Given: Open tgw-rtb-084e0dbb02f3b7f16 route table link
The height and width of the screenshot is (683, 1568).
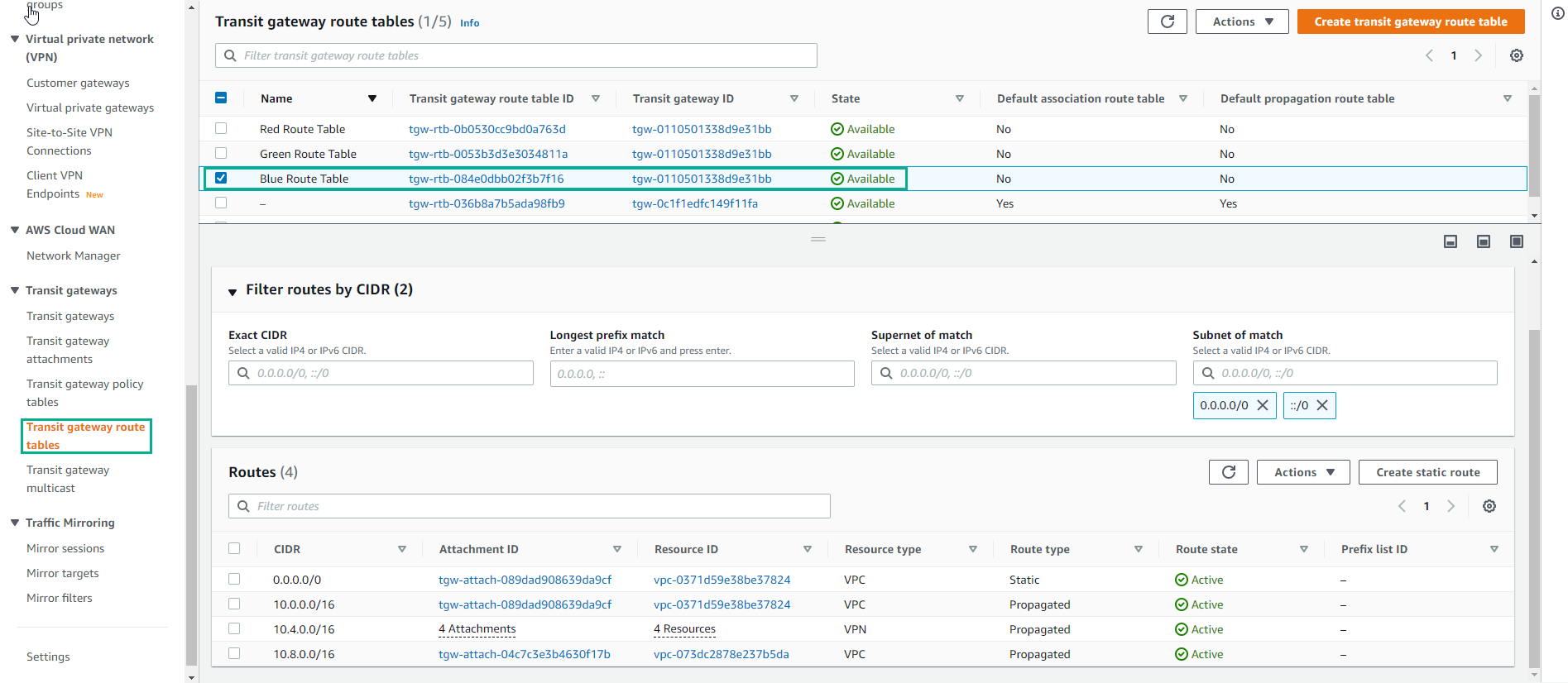Looking at the screenshot, I should [x=487, y=179].
